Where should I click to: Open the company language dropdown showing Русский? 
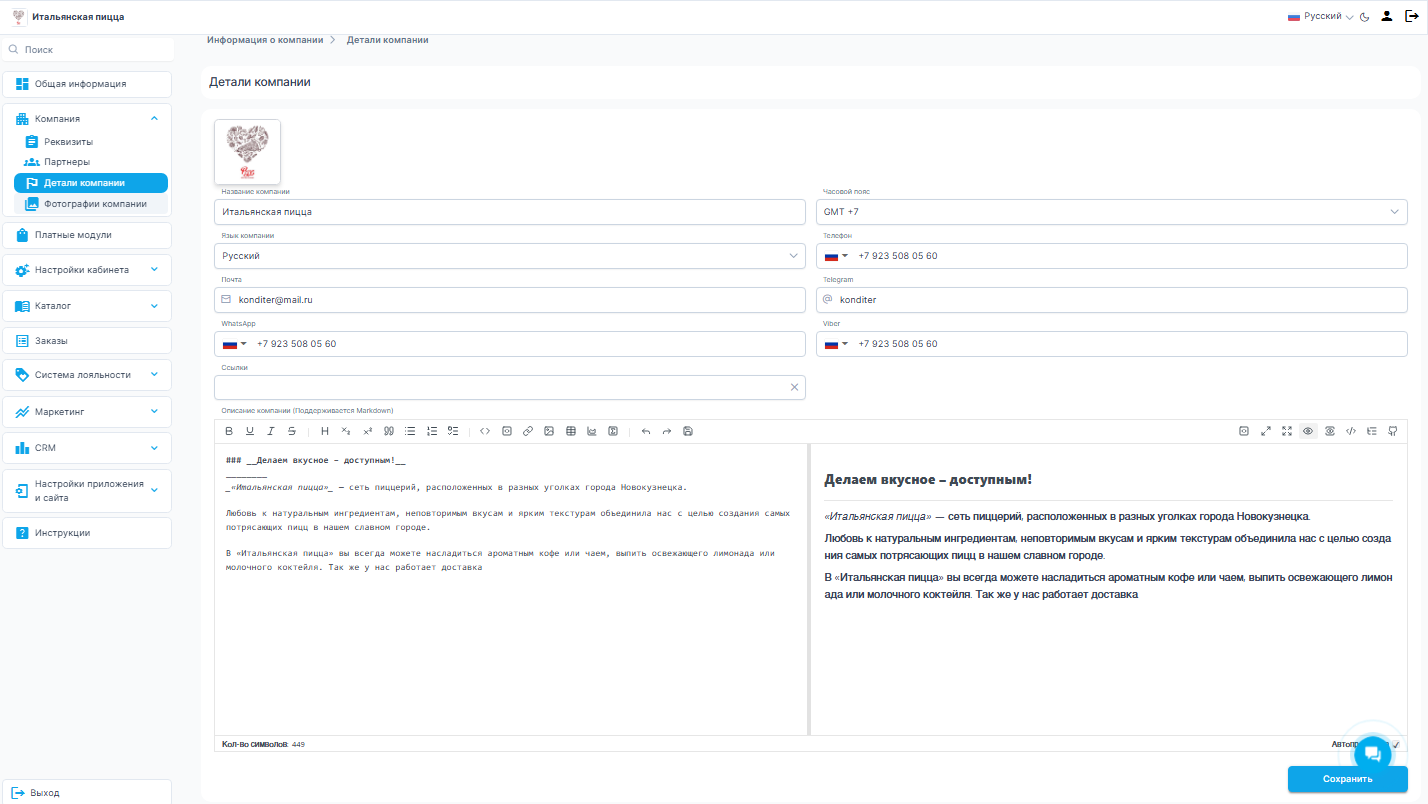[x=509, y=256]
